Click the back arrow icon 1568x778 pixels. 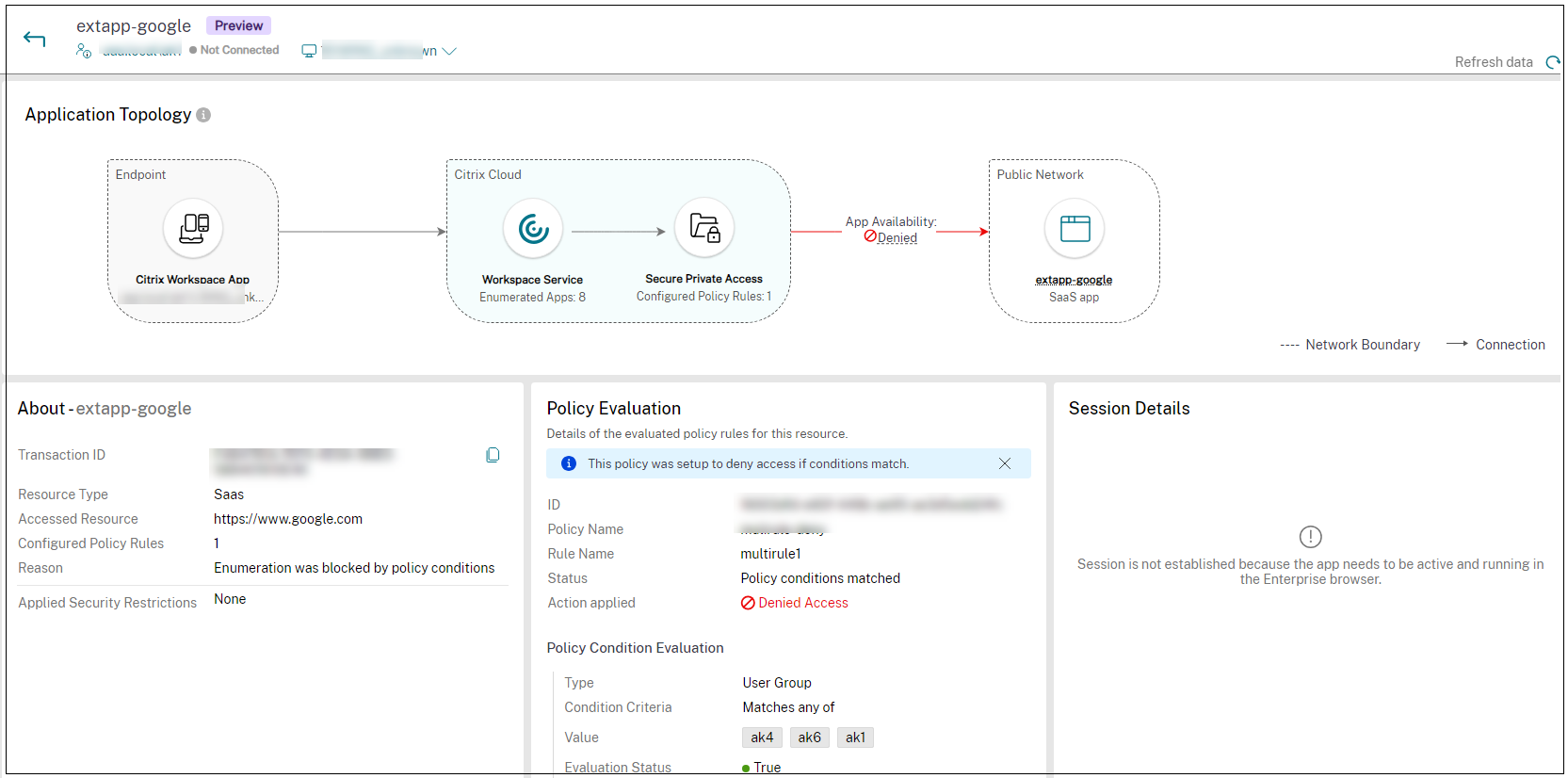[x=35, y=39]
